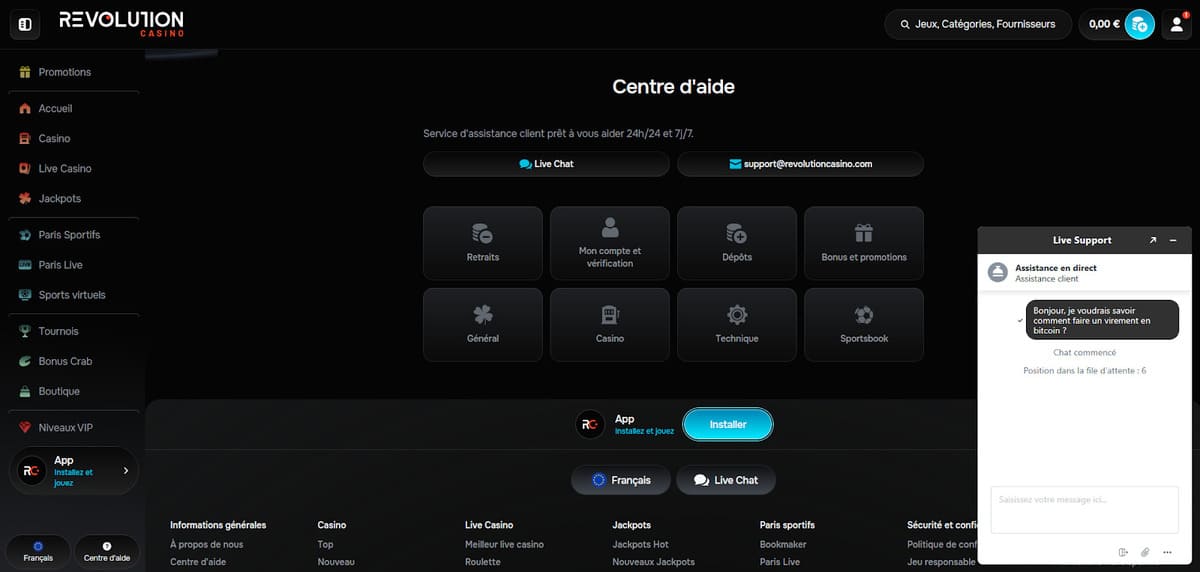Open the Français language selector in sidebar
The image size is (1200, 572).
click(38, 551)
